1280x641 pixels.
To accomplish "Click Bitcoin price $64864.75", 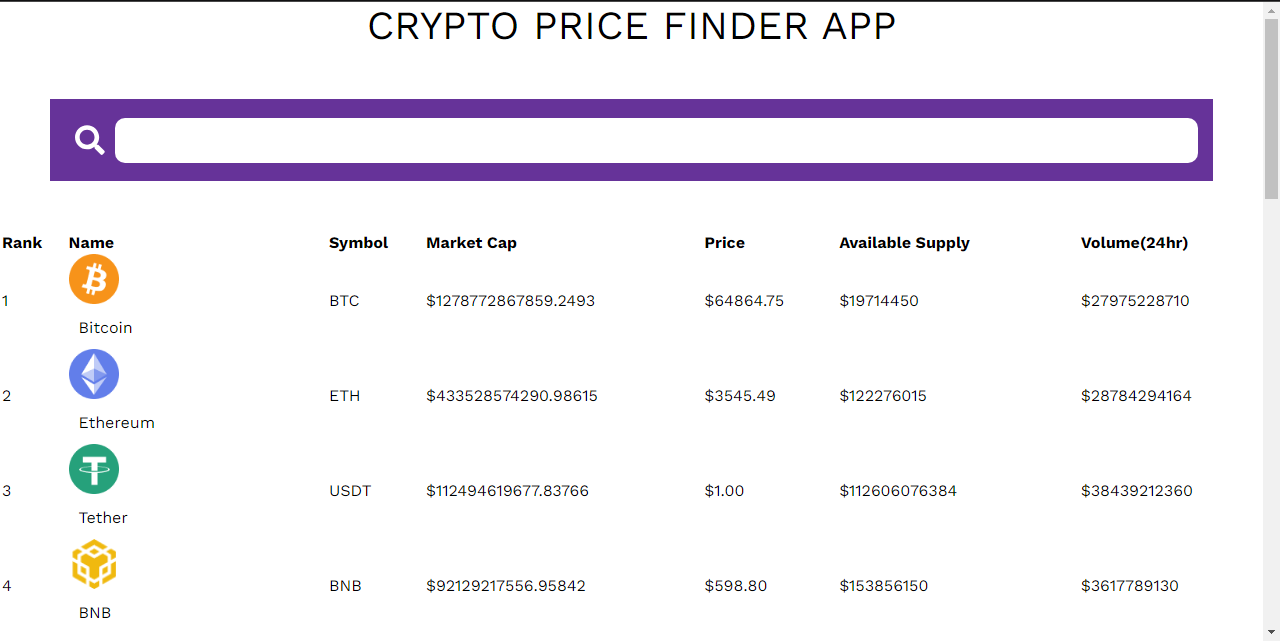I will (x=744, y=301).
